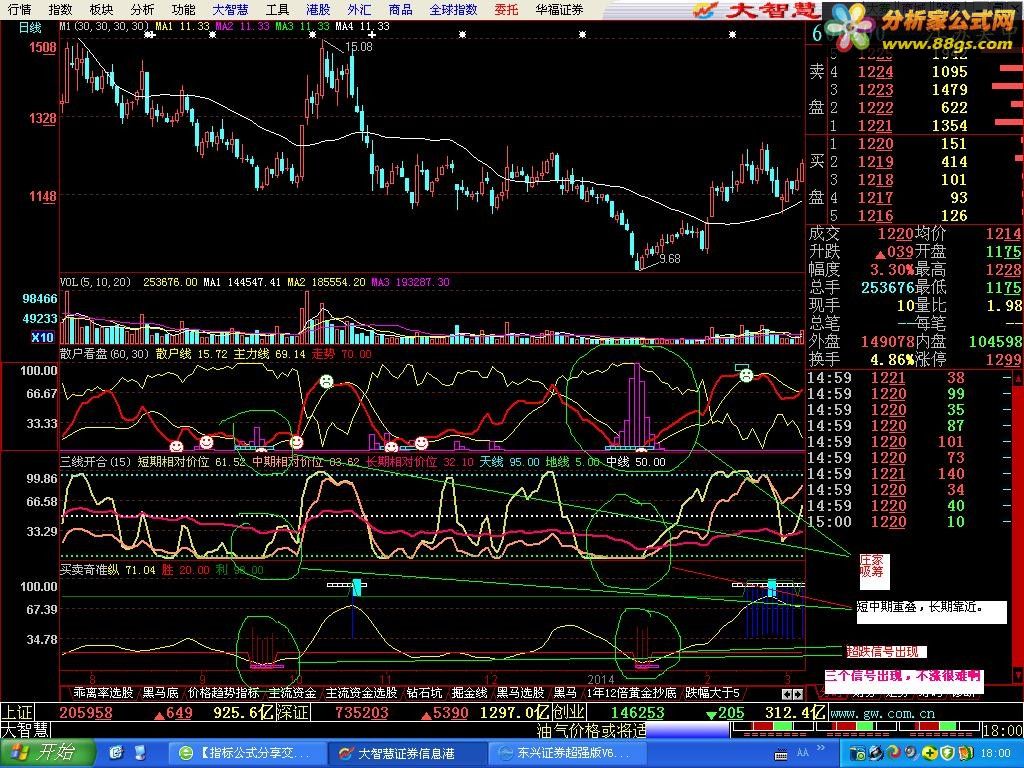Switch to the 乖离率选股 indicator tab

(103, 692)
